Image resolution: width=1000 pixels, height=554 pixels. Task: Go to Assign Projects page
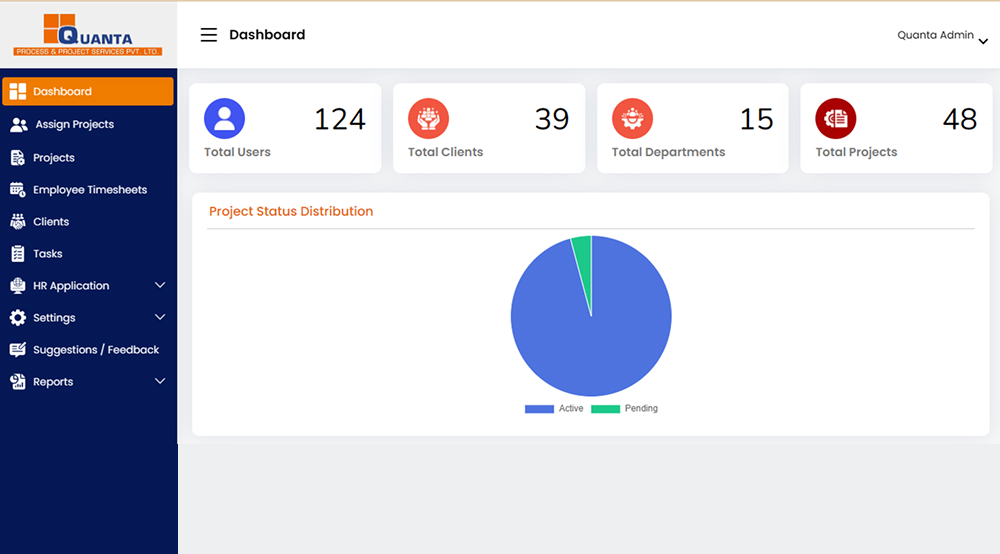[75, 124]
